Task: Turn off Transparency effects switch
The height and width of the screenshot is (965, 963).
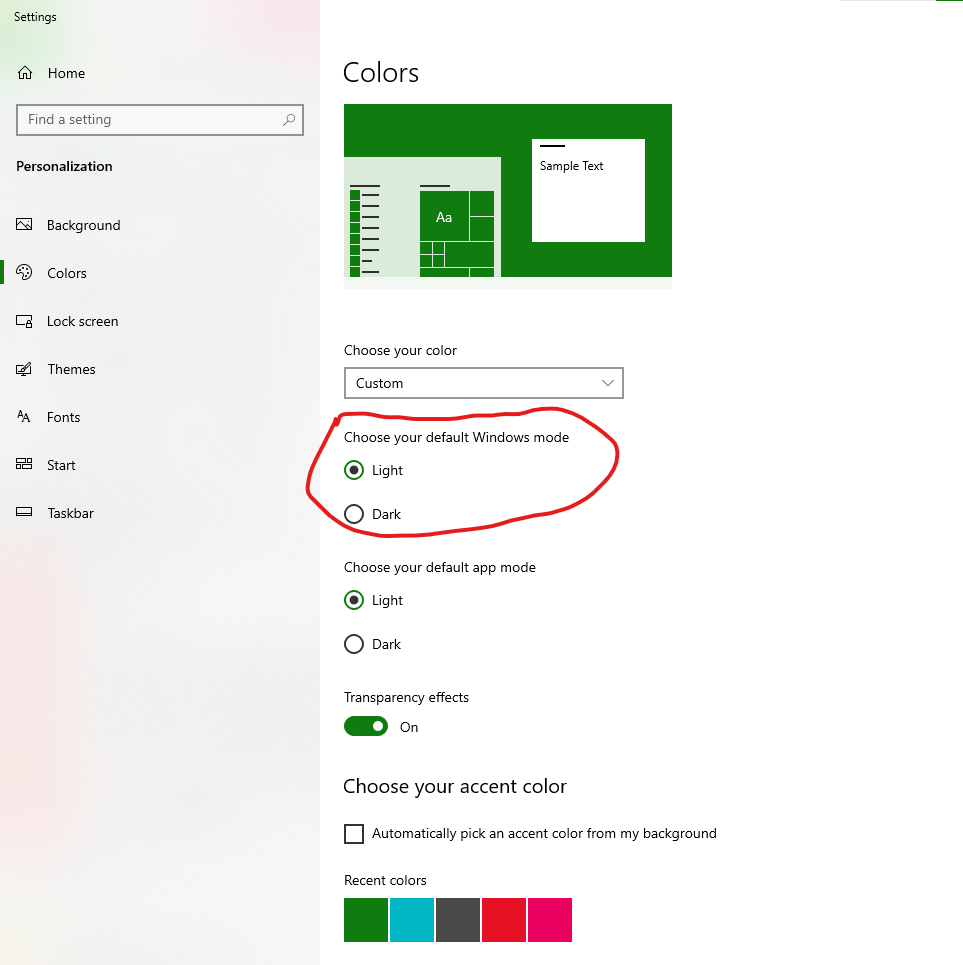Action: tap(366, 726)
